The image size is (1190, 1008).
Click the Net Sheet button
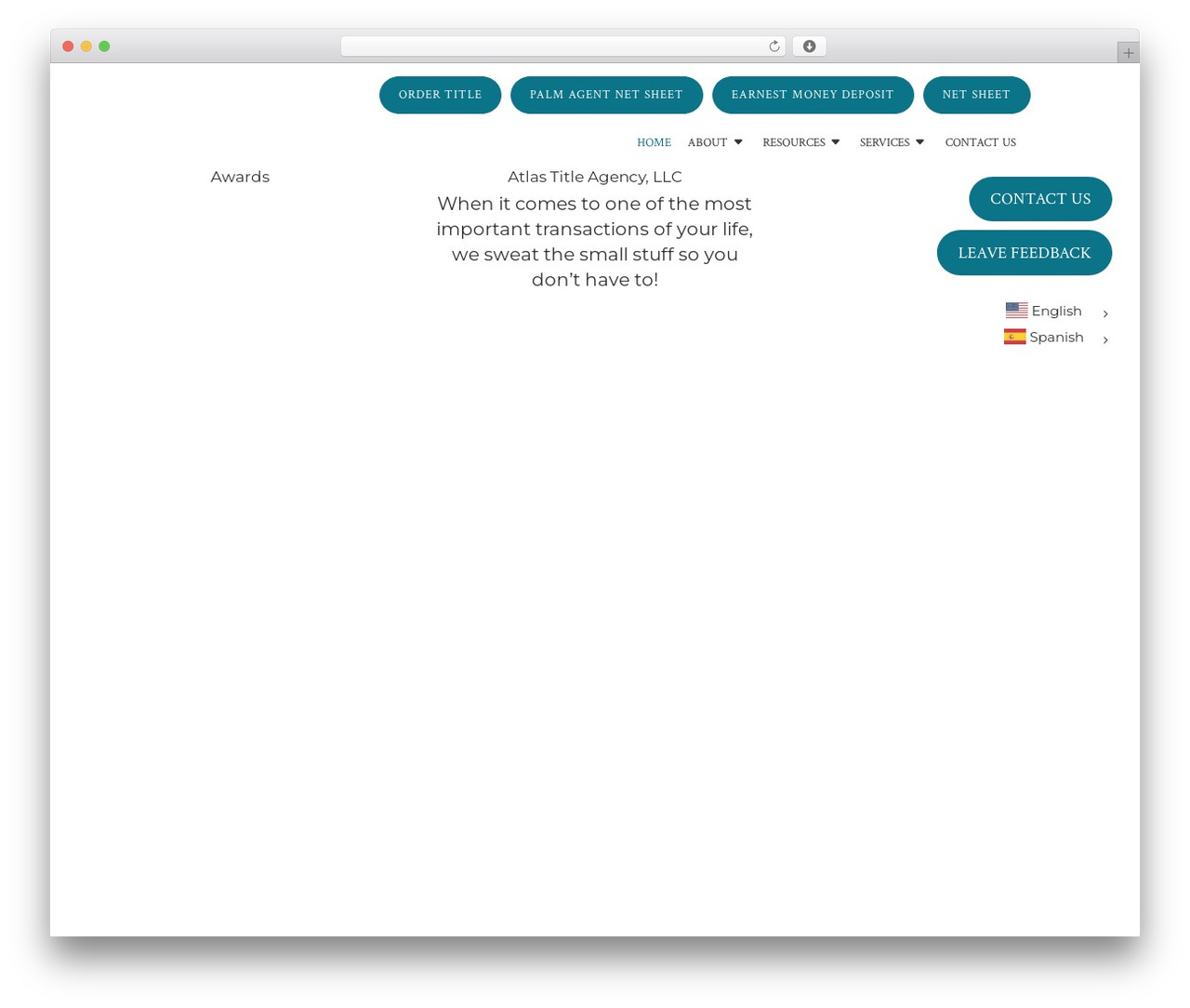(x=976, y=95)
